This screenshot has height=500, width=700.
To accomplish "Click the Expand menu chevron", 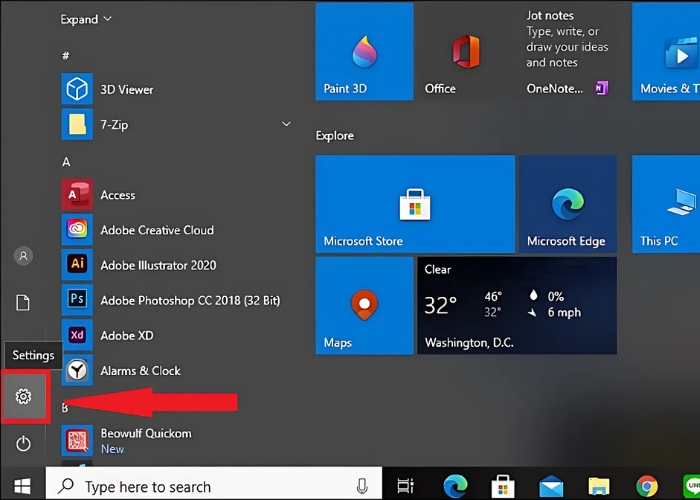I will coord(107,19).
